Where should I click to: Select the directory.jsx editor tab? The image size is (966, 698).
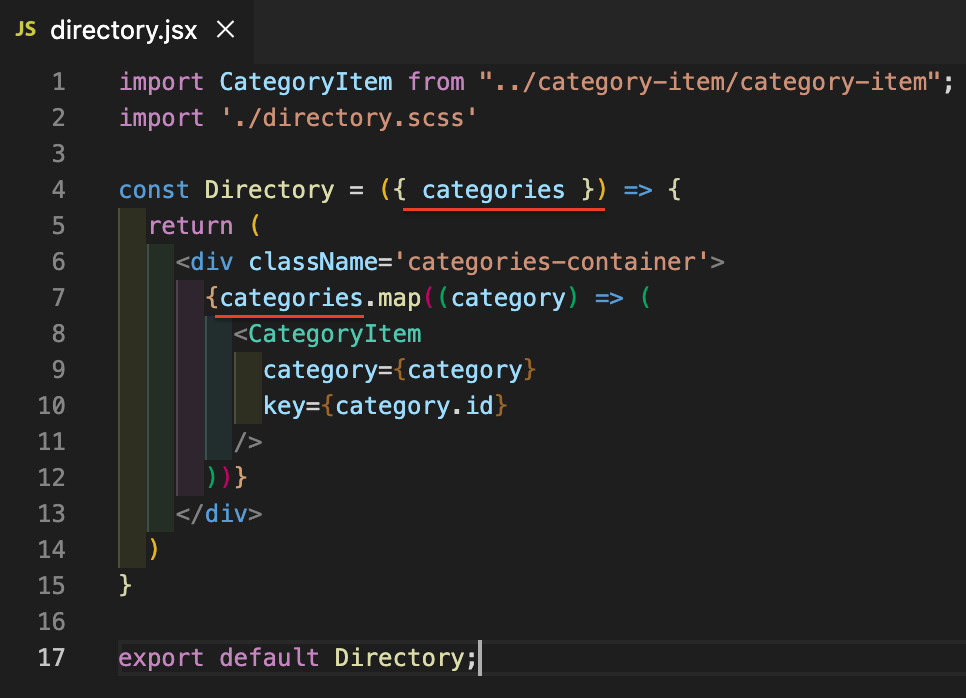(x=126, y=30)
